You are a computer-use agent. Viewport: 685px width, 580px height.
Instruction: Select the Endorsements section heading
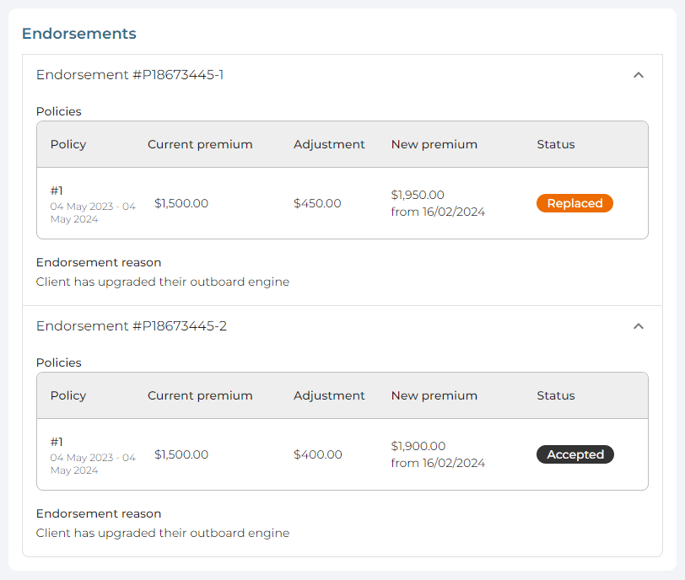[79, 33]
